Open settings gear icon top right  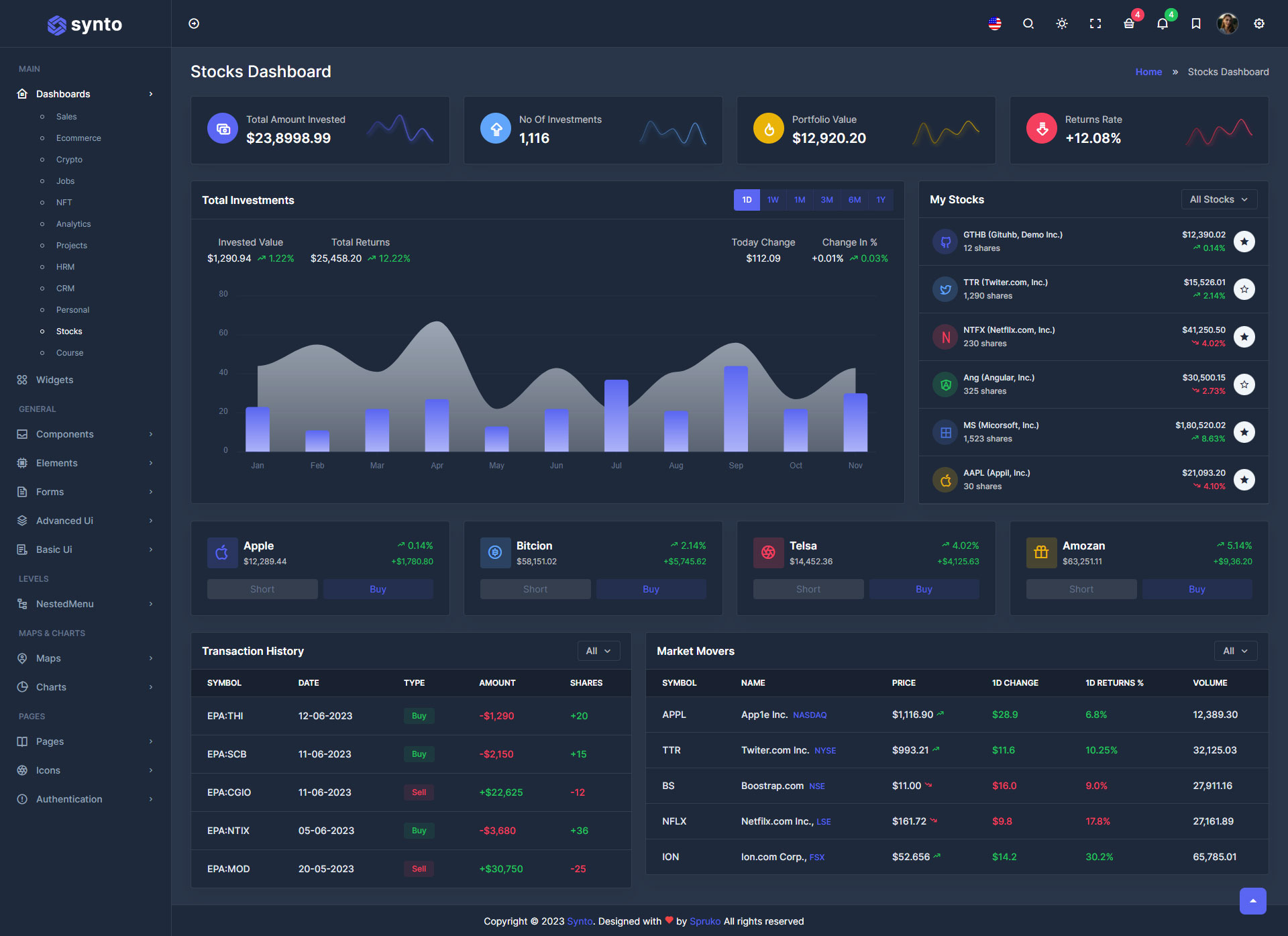point(1259,23)
